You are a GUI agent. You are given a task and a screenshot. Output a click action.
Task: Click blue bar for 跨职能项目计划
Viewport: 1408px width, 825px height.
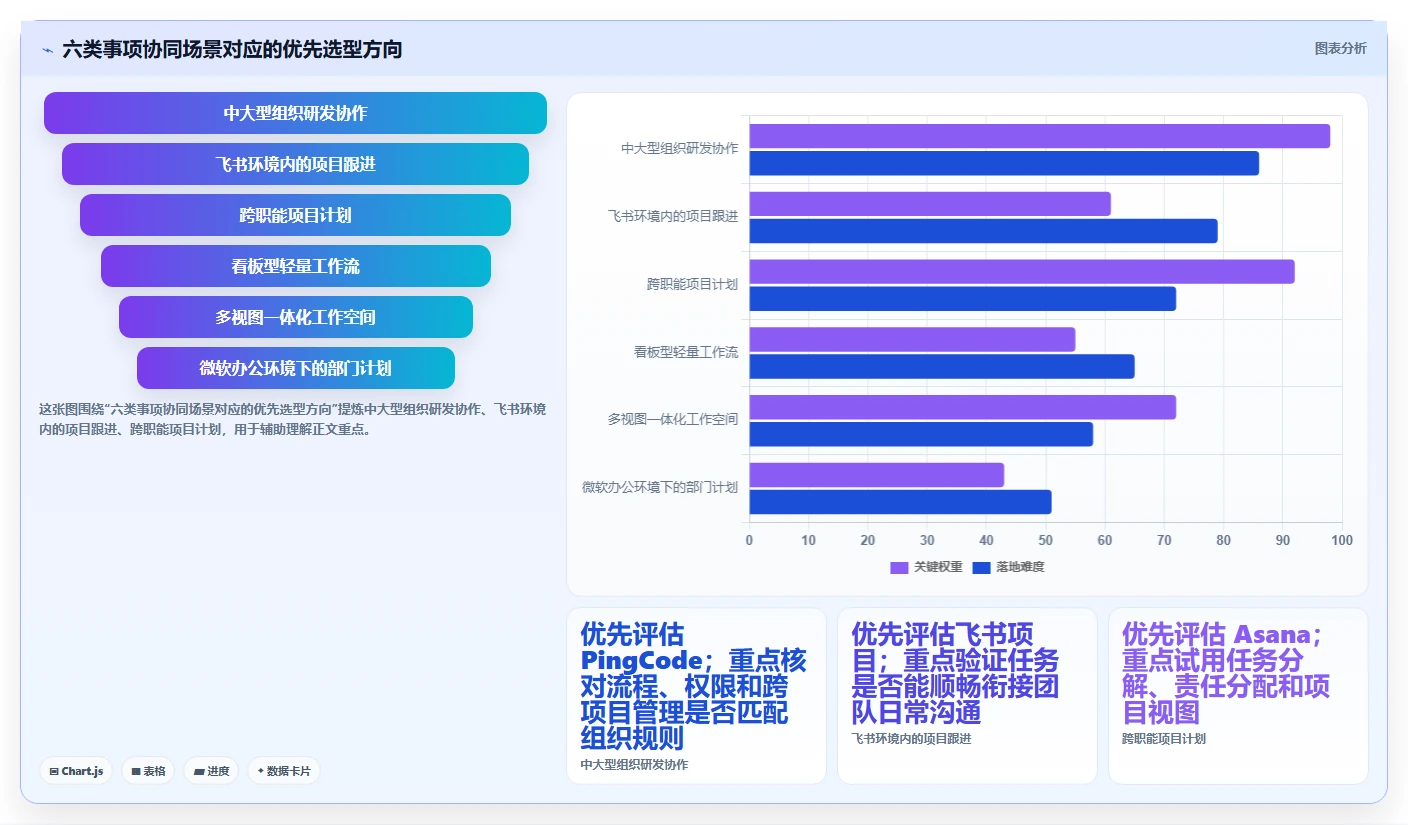pyautogui.click(x=963, y=298)
